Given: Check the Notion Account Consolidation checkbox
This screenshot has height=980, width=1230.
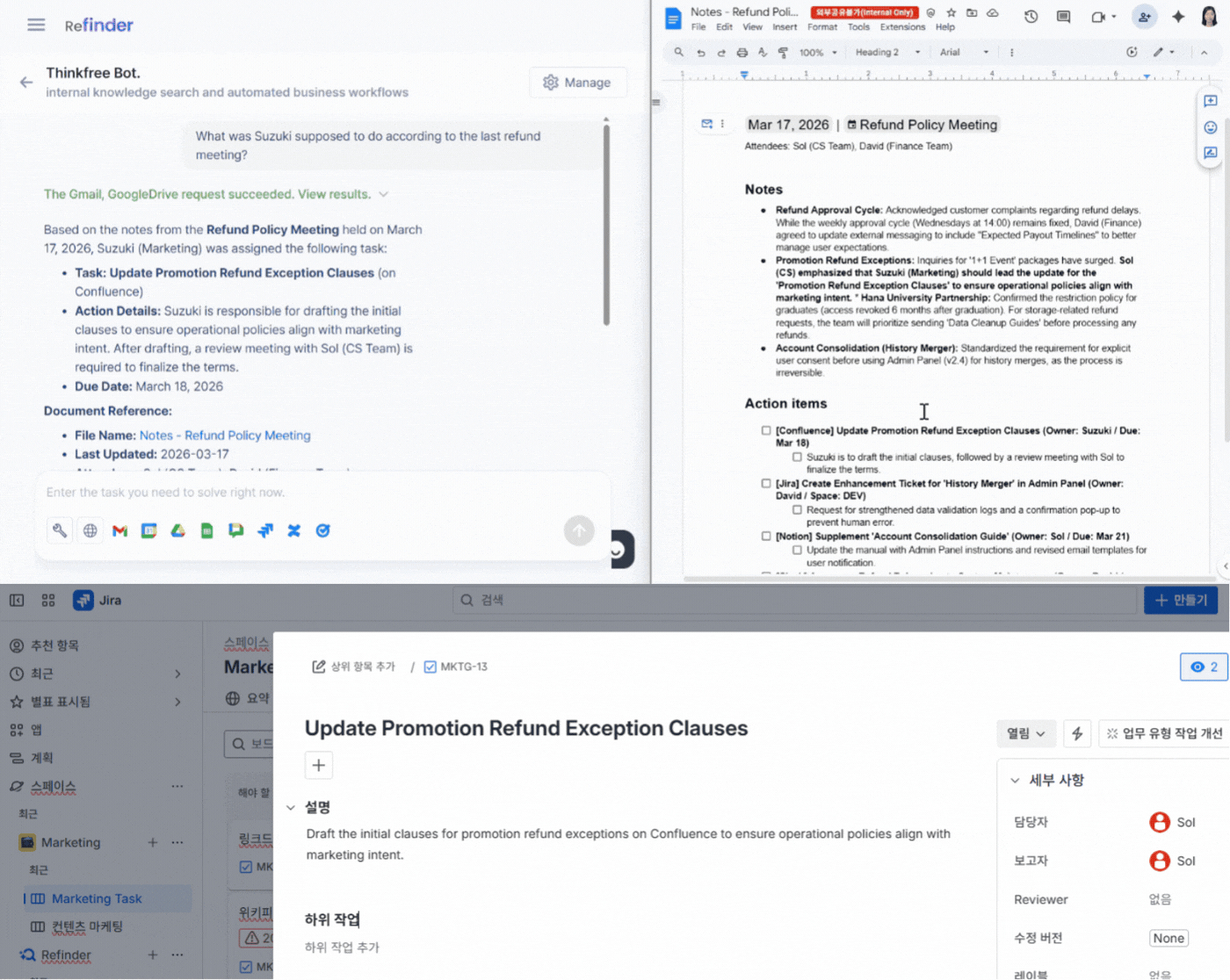Looking at the screenshot, I should click(765, 536).
